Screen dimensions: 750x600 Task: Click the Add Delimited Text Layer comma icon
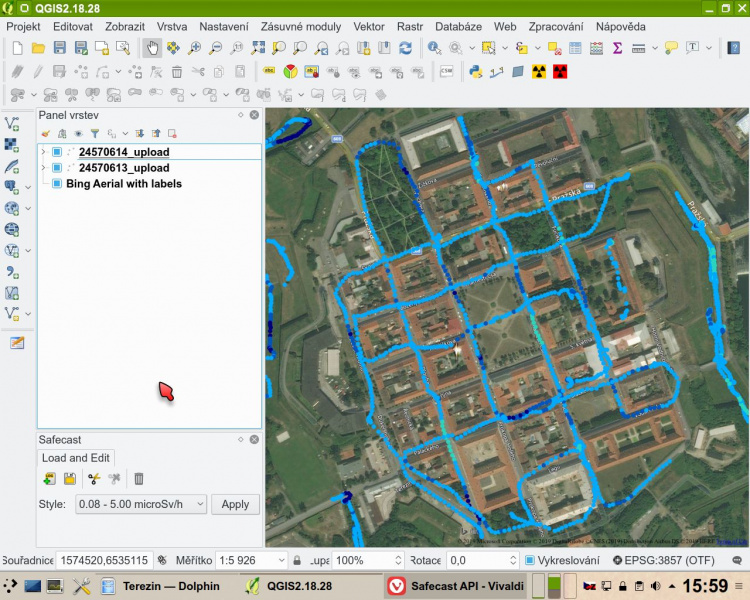(12, 272)
